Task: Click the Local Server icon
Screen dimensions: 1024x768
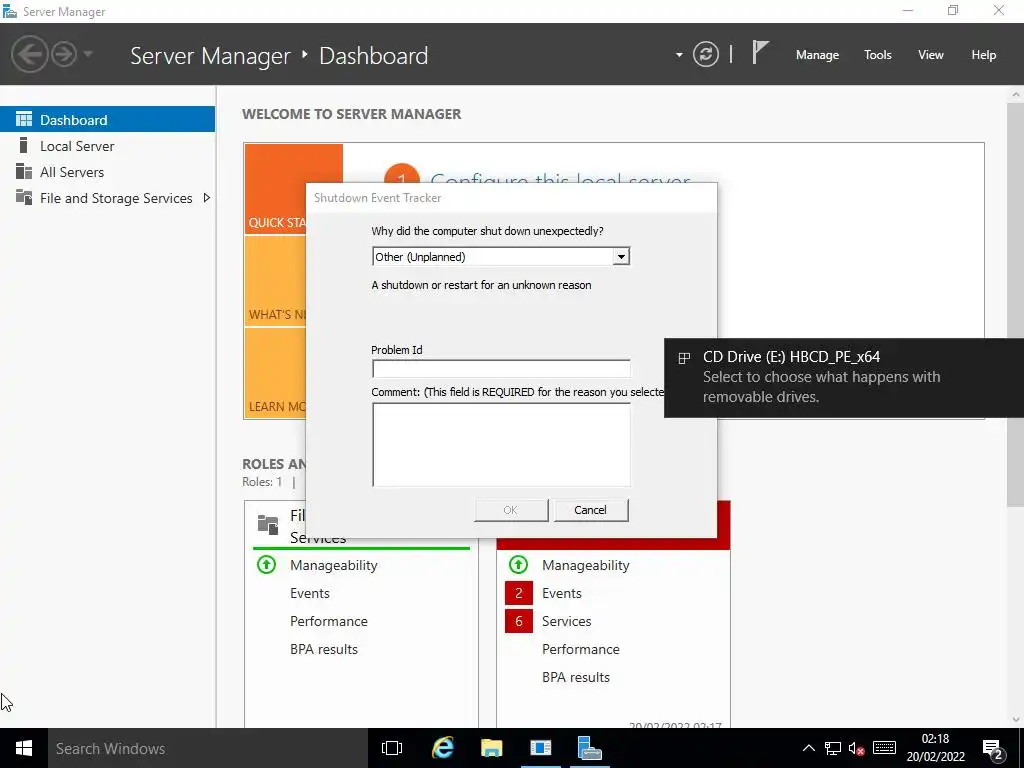Action: (x=24, y=145)
